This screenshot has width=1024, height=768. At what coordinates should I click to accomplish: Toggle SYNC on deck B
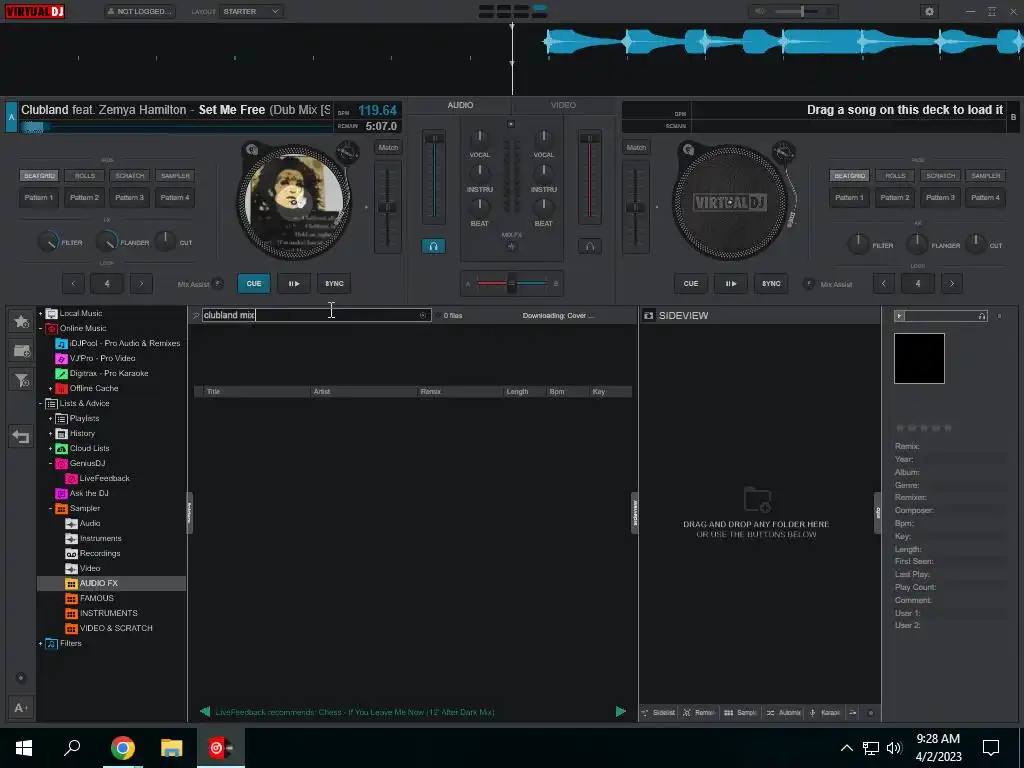pyautogui.click(x=771, y=283)
